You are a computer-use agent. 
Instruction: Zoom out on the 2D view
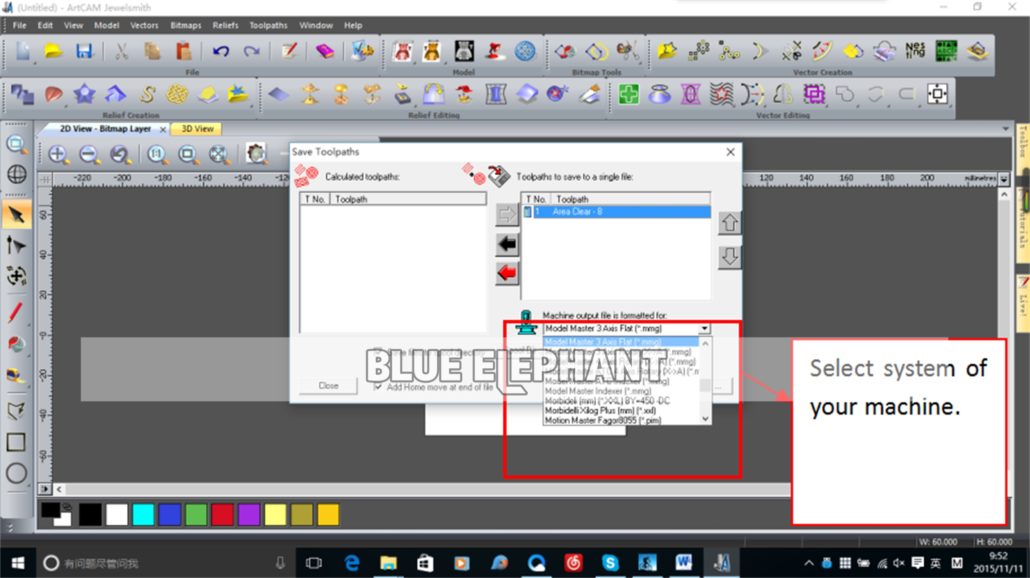(x=89, y=154)
